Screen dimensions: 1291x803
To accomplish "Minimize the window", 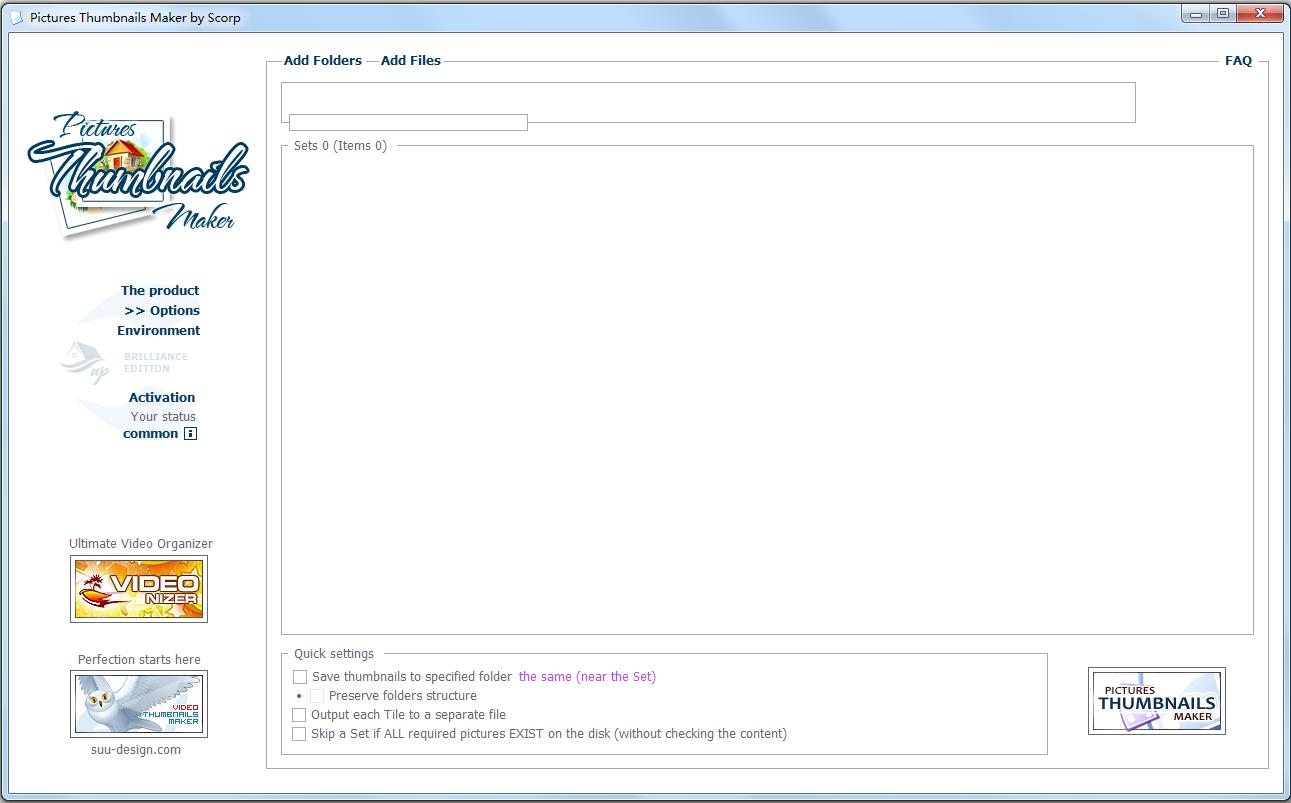I will pos(1196,13).
